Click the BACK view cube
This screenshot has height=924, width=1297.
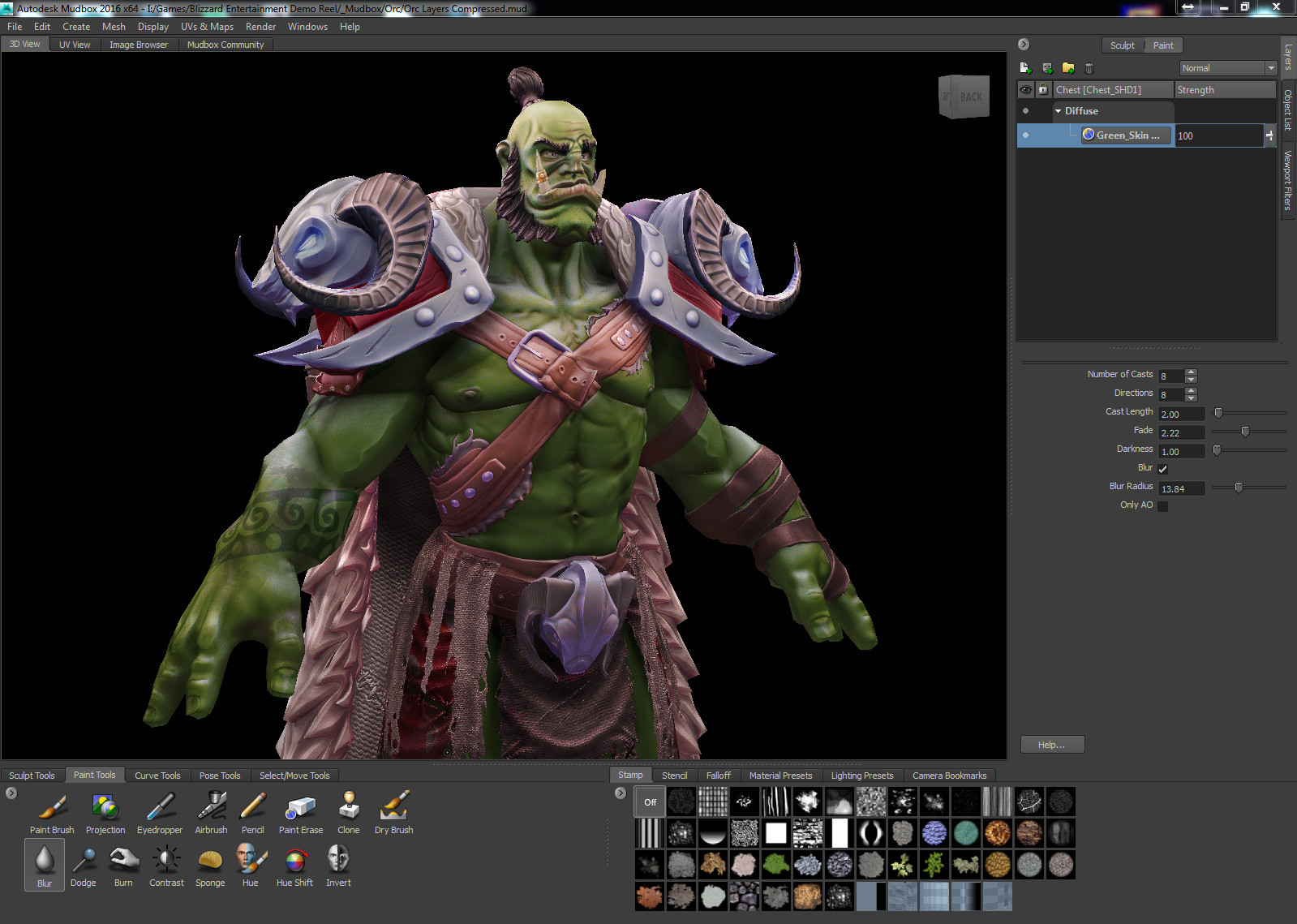pos(964,97)
